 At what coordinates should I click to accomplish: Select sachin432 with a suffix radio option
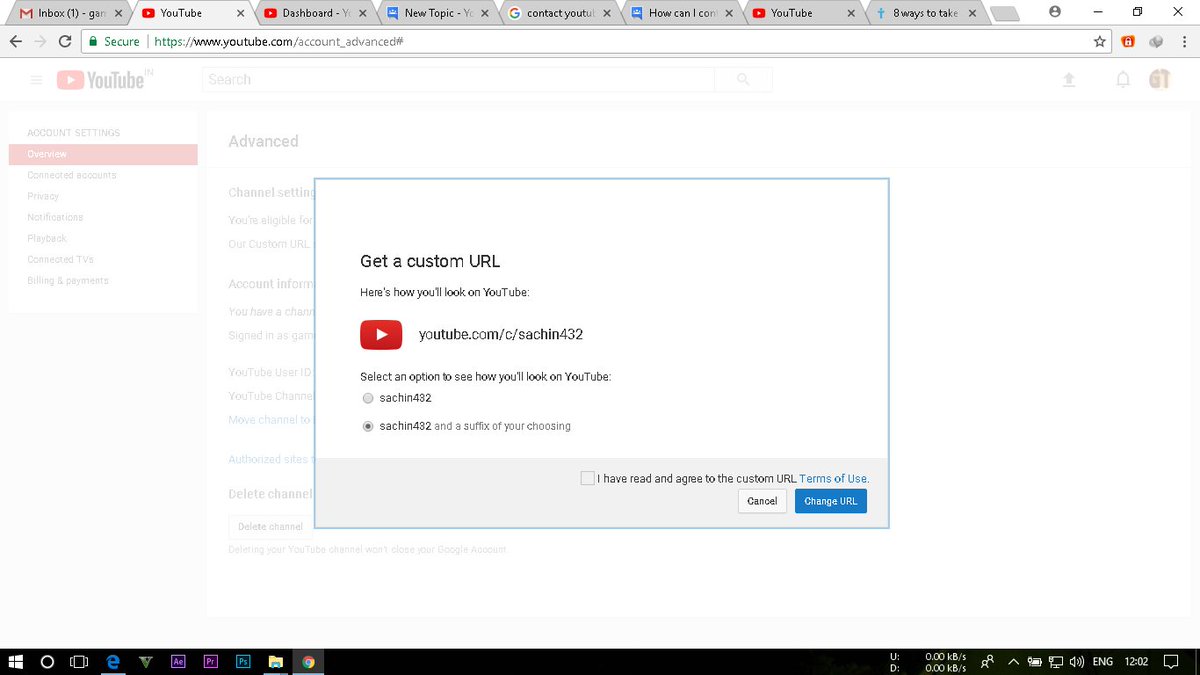(368, 426)
